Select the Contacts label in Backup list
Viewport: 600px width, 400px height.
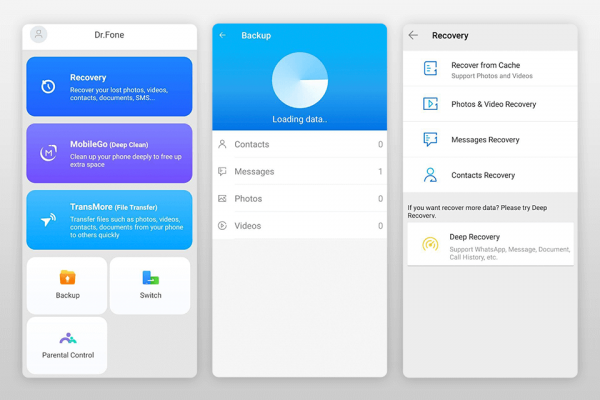[x=252, y=144]
